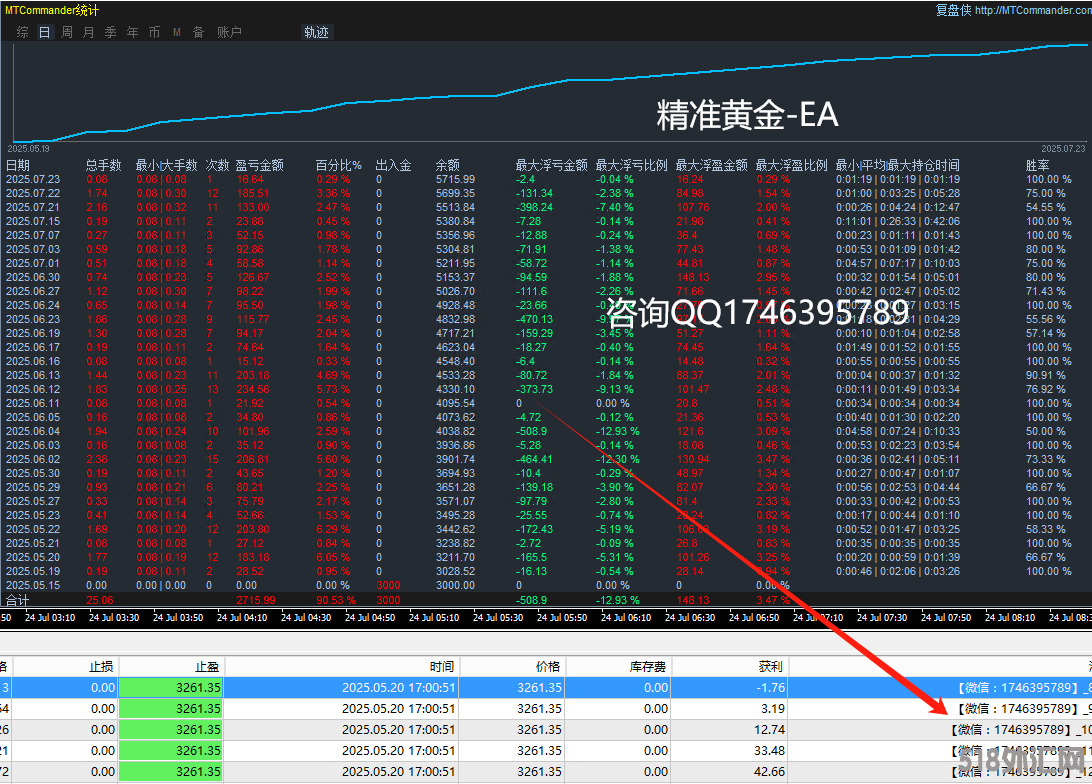Switch to the 账户 account tab
The width and height of the screenshot is (1092, 784).
click(x=229, y=32)
